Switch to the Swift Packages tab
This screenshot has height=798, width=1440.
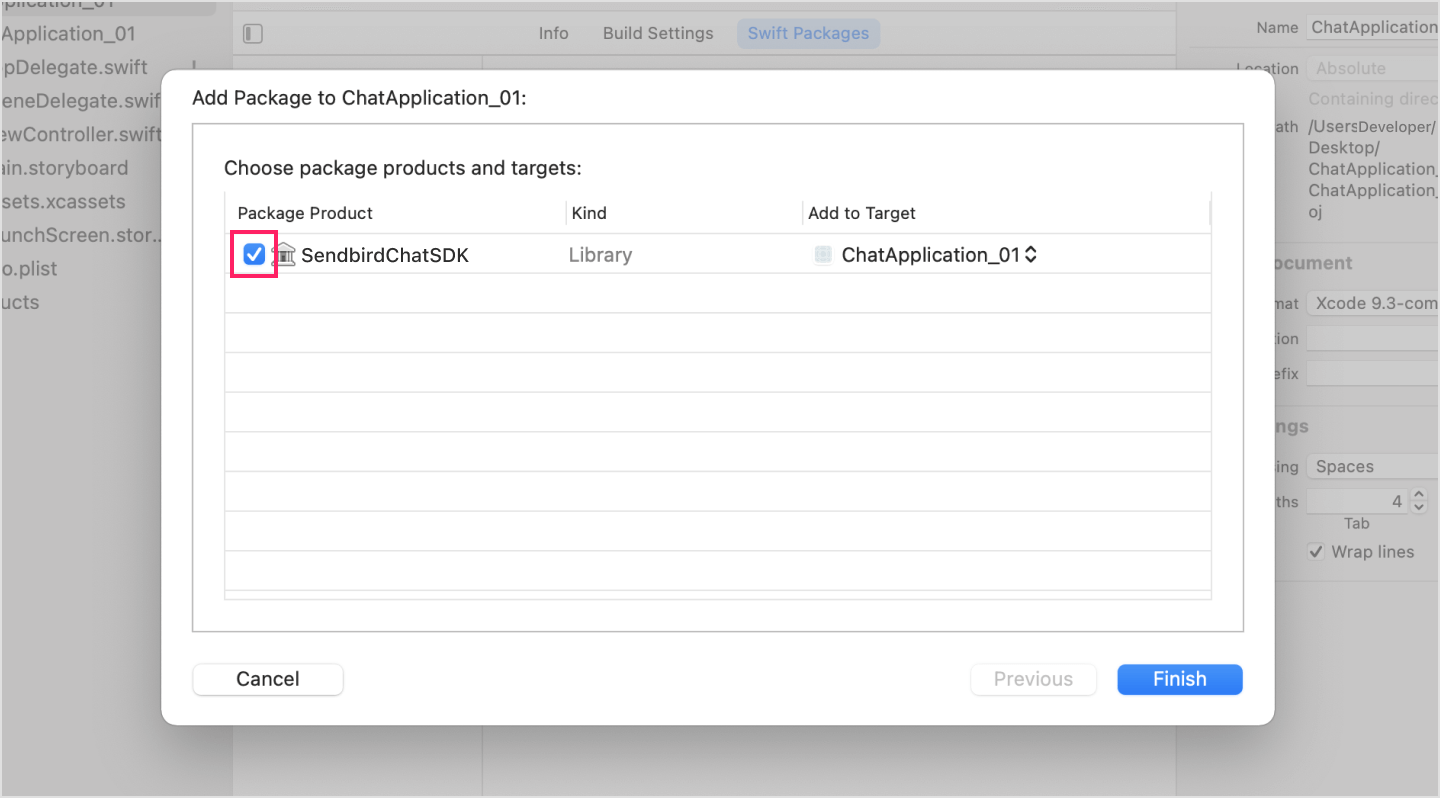(808, 33)
